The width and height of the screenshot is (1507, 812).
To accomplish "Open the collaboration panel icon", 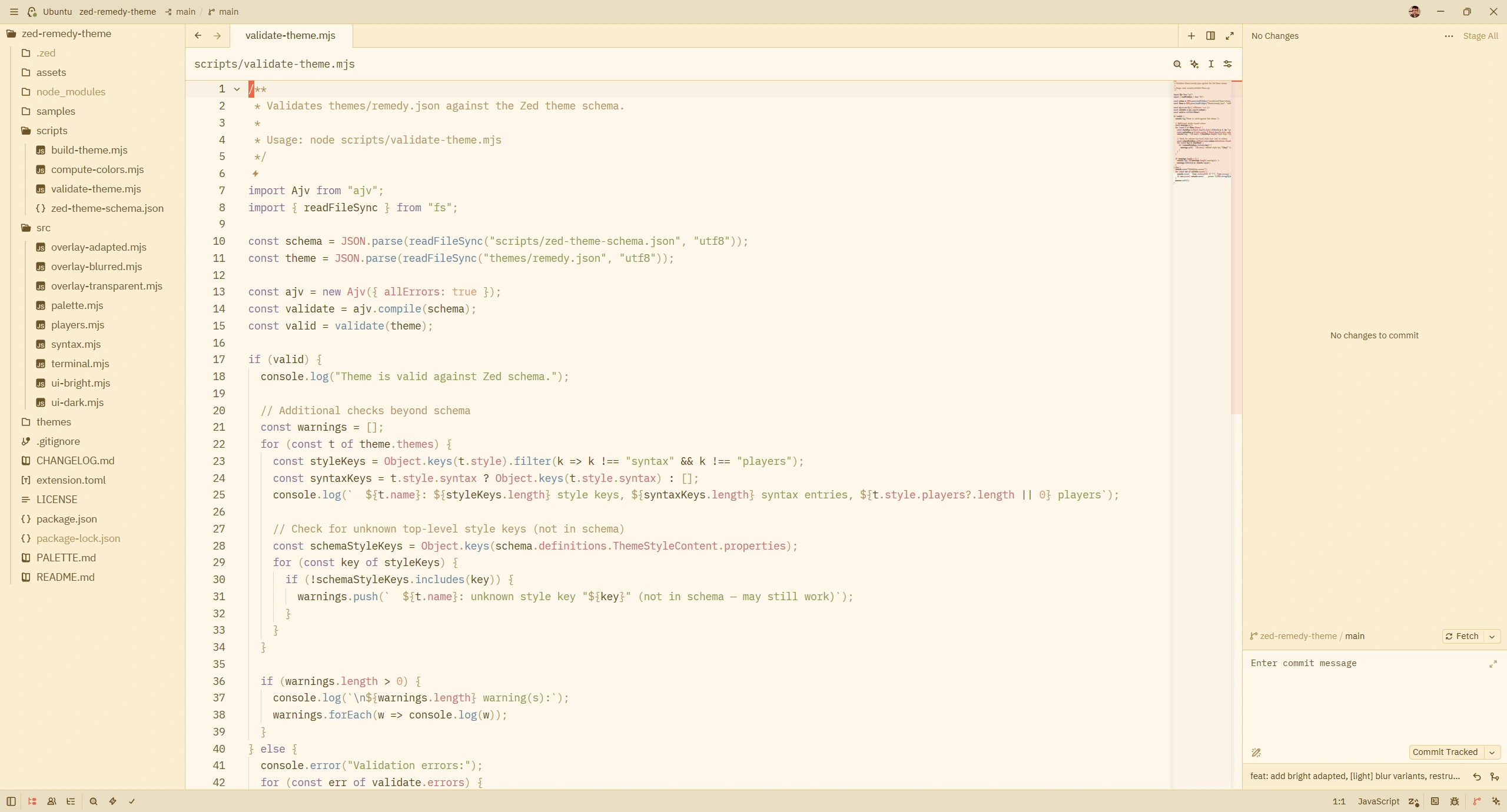I will pyautogui.click(x=52, y=801).
